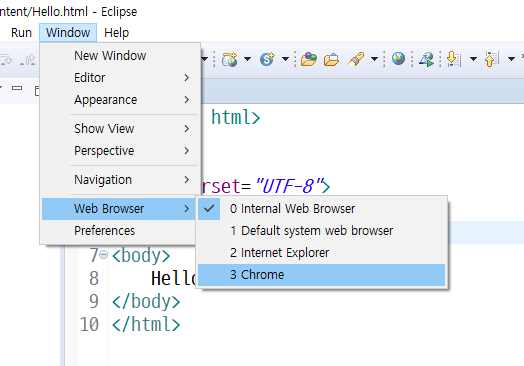Expand the Appearance submenu
The width and height of the screenshot is (524, 366).
120,100
